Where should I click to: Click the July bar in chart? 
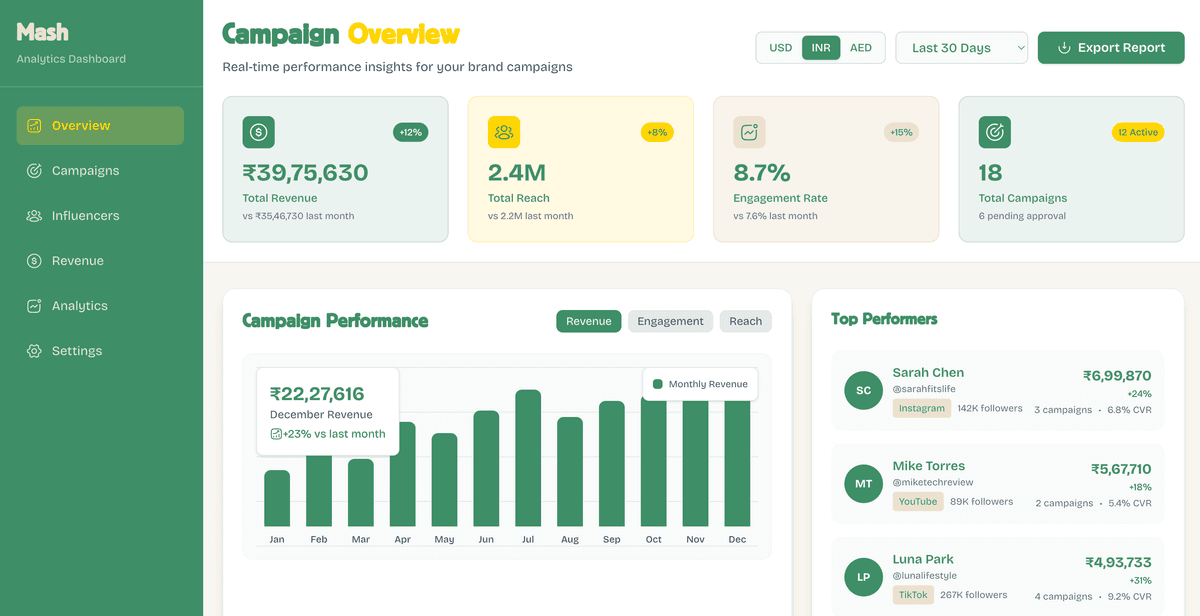click(528, 458)
